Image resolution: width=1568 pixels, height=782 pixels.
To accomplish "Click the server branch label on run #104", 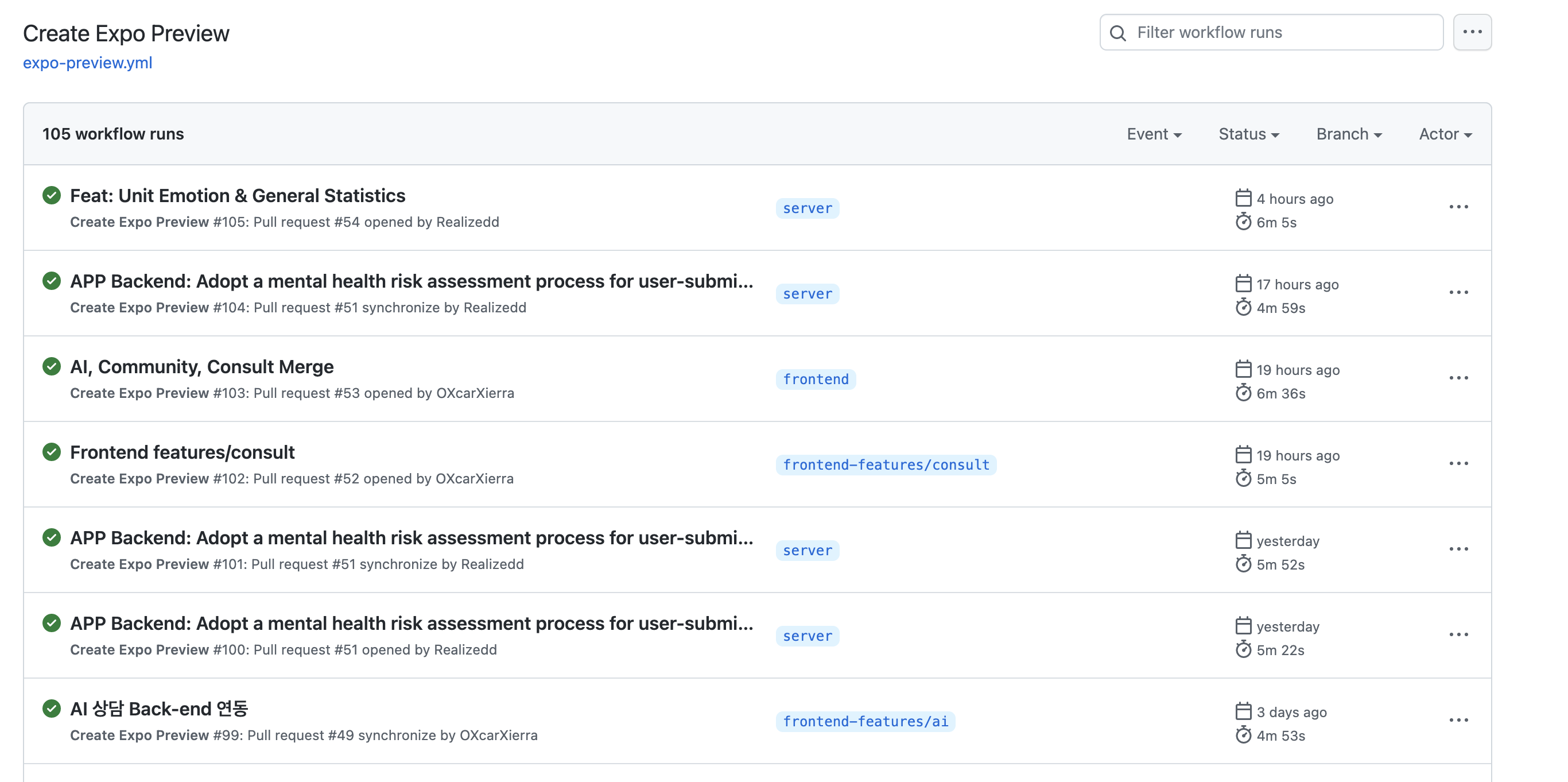I will point(807,294).
